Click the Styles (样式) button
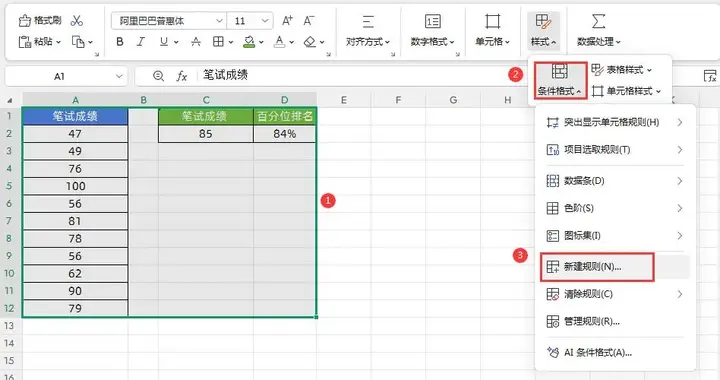720x380 pixels. (543, 31)
